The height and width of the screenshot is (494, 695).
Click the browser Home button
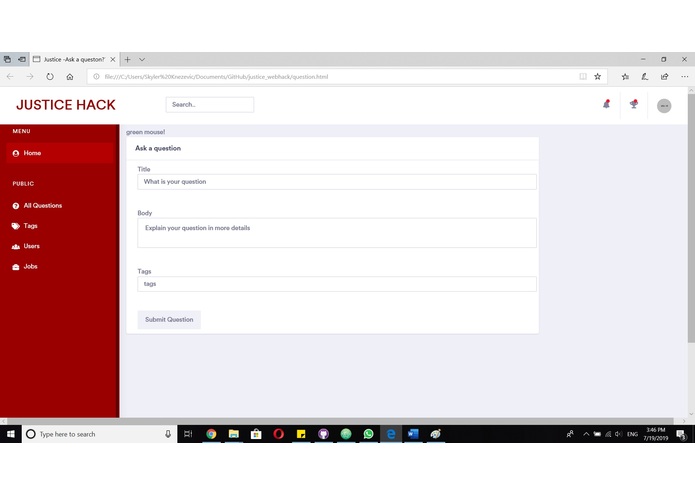coord(70,77)
